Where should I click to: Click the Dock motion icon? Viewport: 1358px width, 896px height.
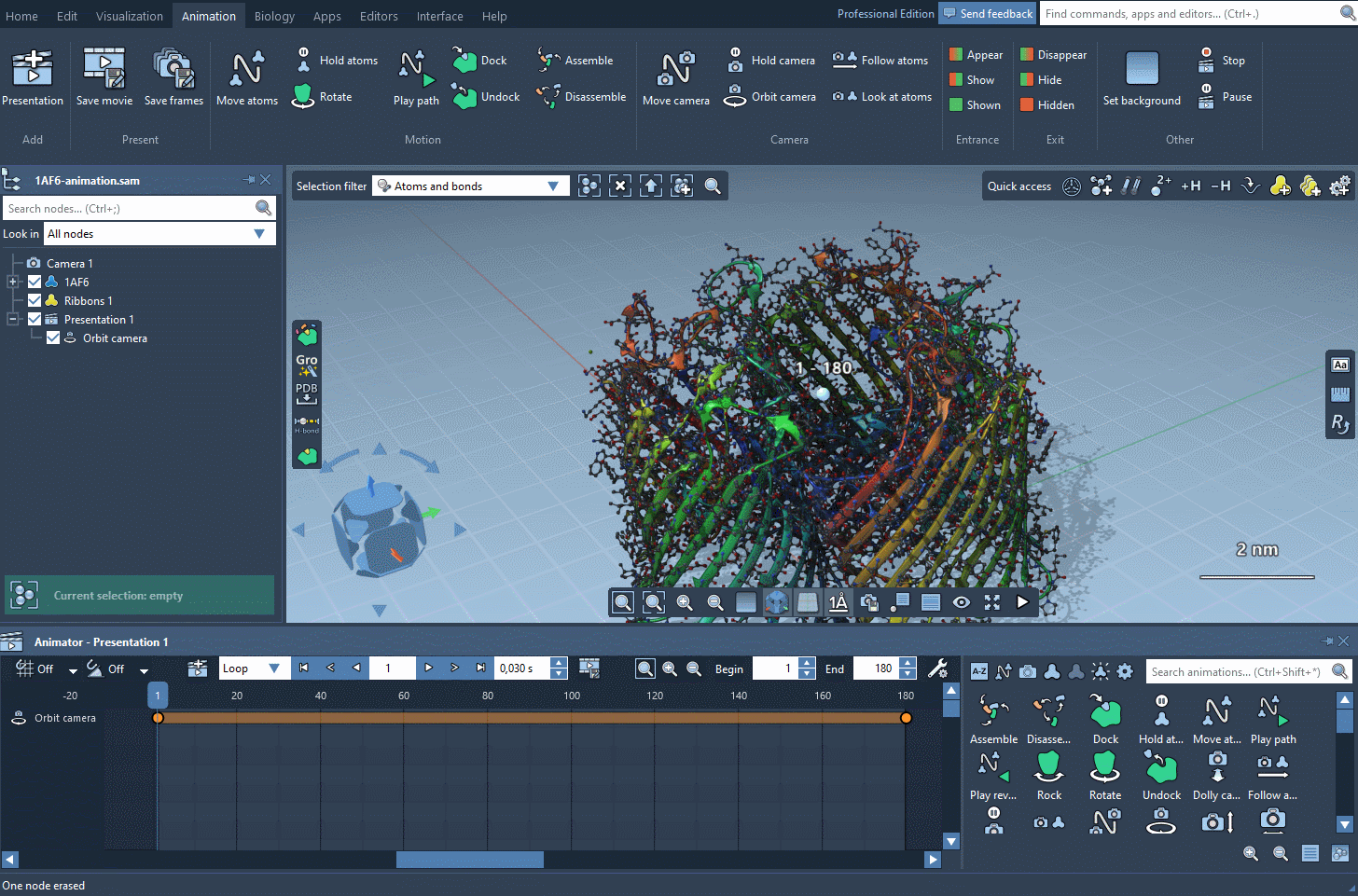point(465,61)
